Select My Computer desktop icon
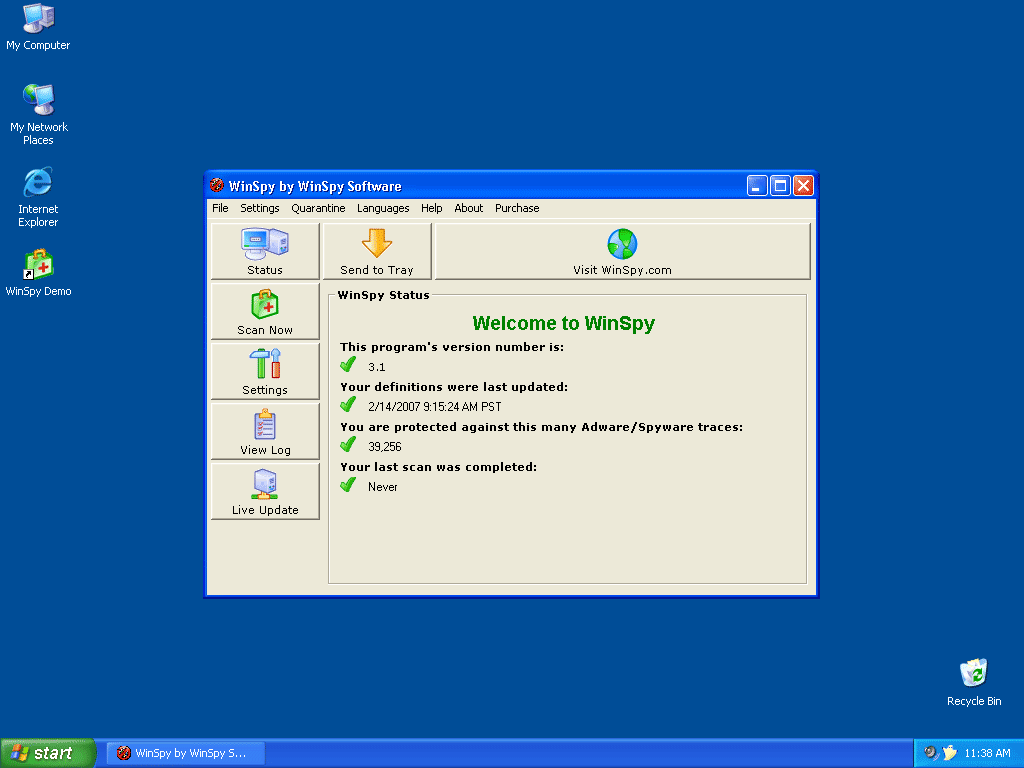The image size is (1024, 768). 38,20
